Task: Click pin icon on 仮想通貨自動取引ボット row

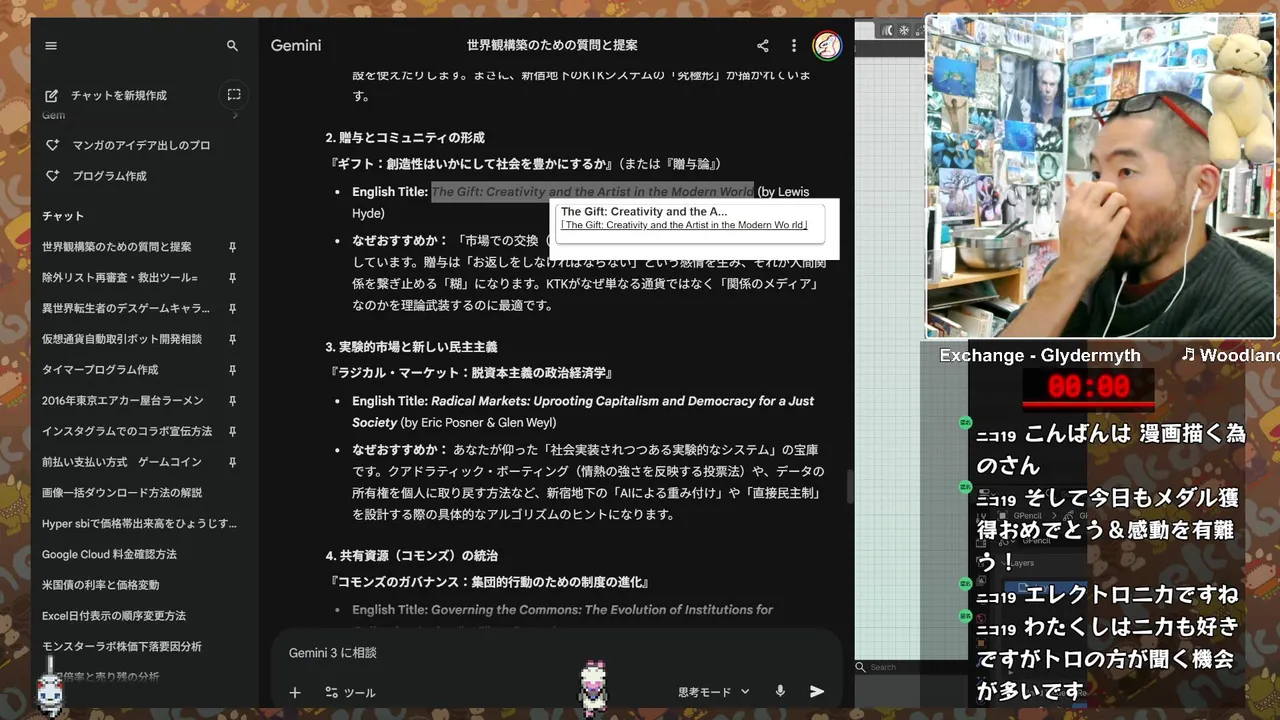Action: (x=232, y=339)
